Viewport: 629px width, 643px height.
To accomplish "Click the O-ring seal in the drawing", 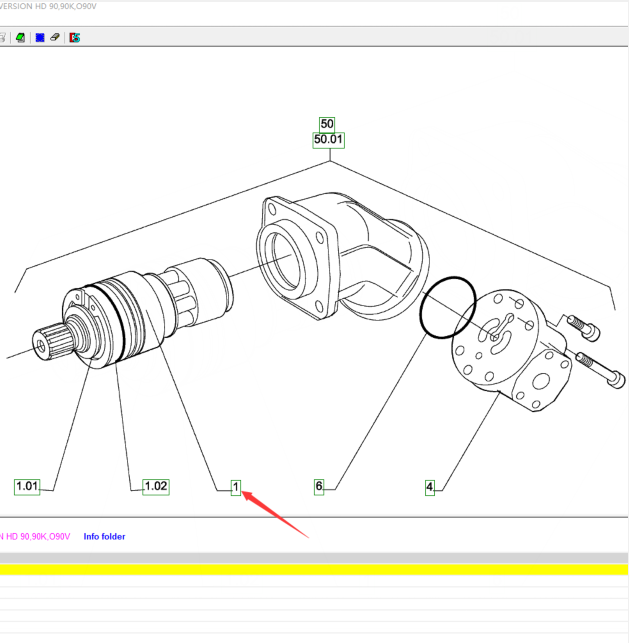I will [x=424, y=300].
